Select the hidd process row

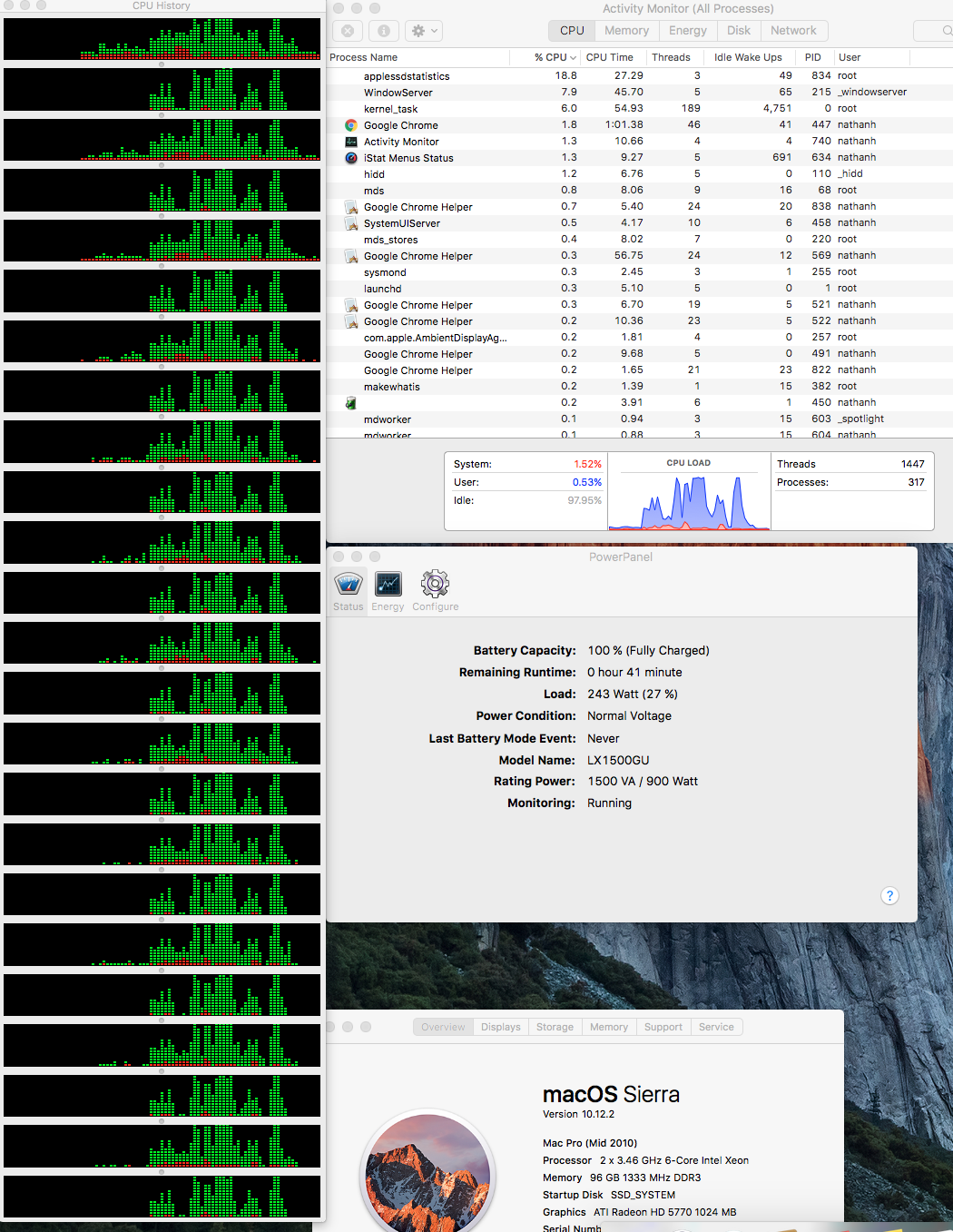pyautogui.click(x=640, y=174)
